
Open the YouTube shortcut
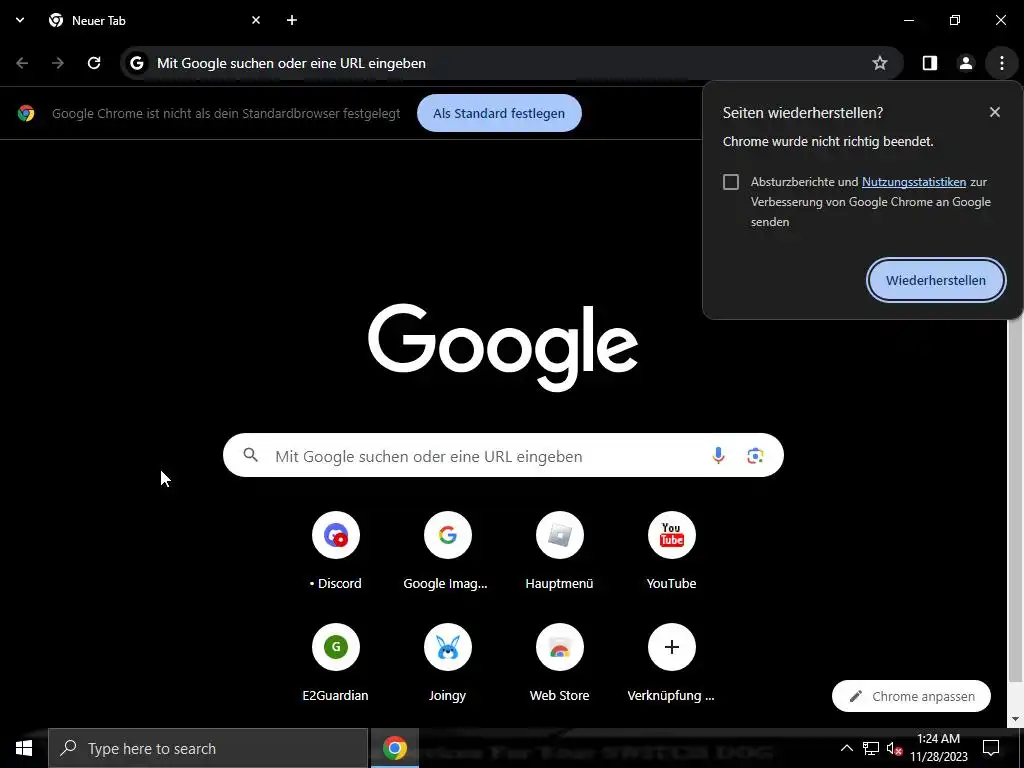click(671, 551)
